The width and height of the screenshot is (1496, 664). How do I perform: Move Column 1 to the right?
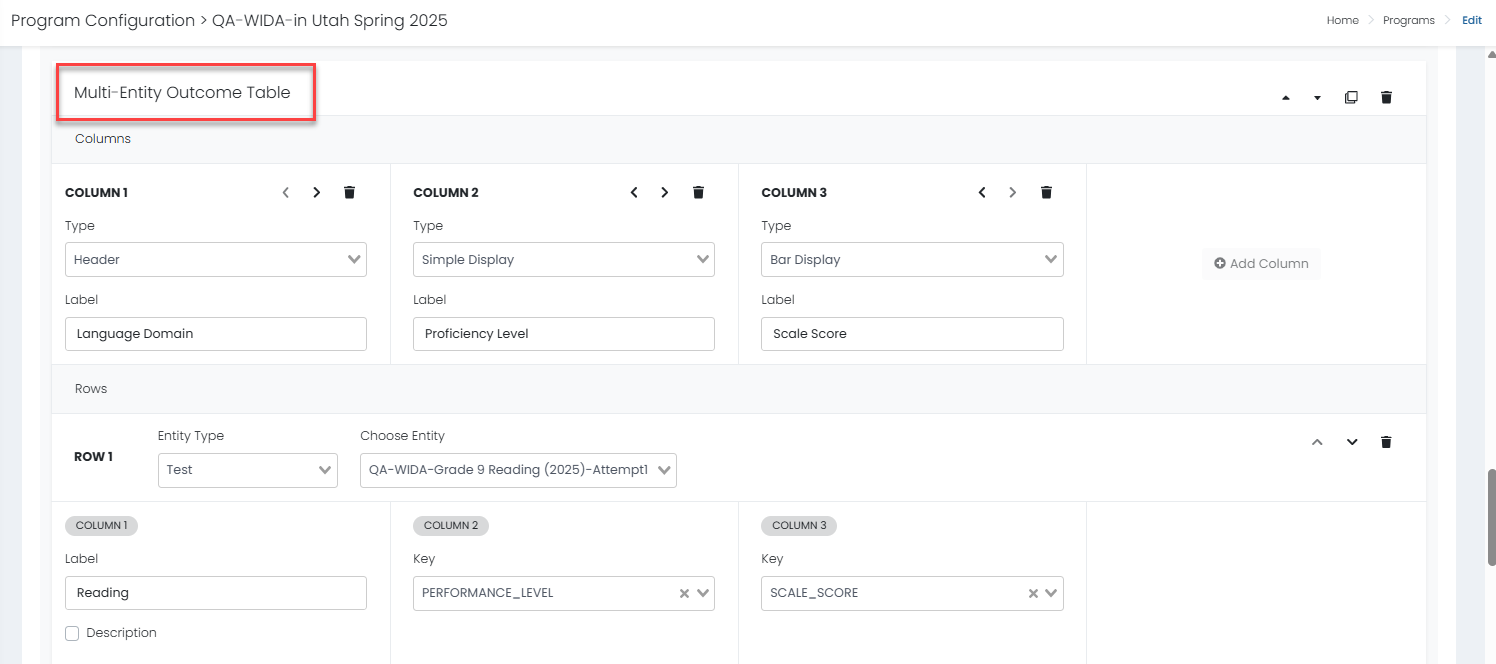pyautogui.click(x=317, y=192)
